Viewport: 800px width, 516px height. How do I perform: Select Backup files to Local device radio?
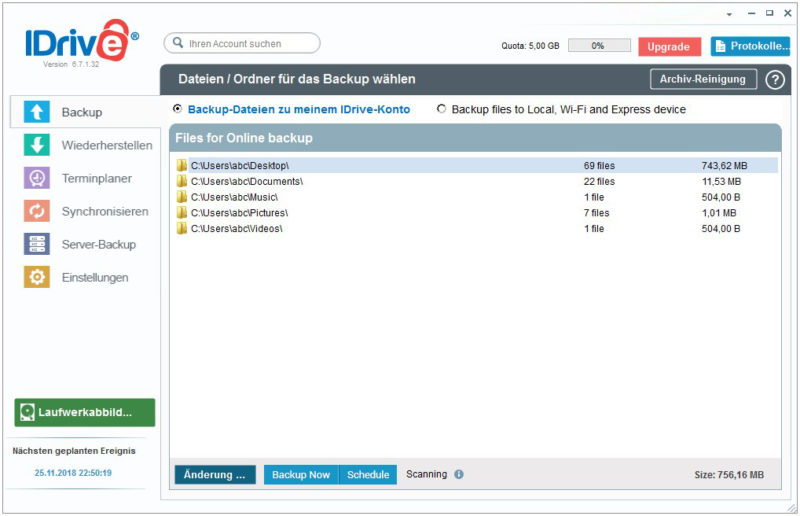coord(441,109)
